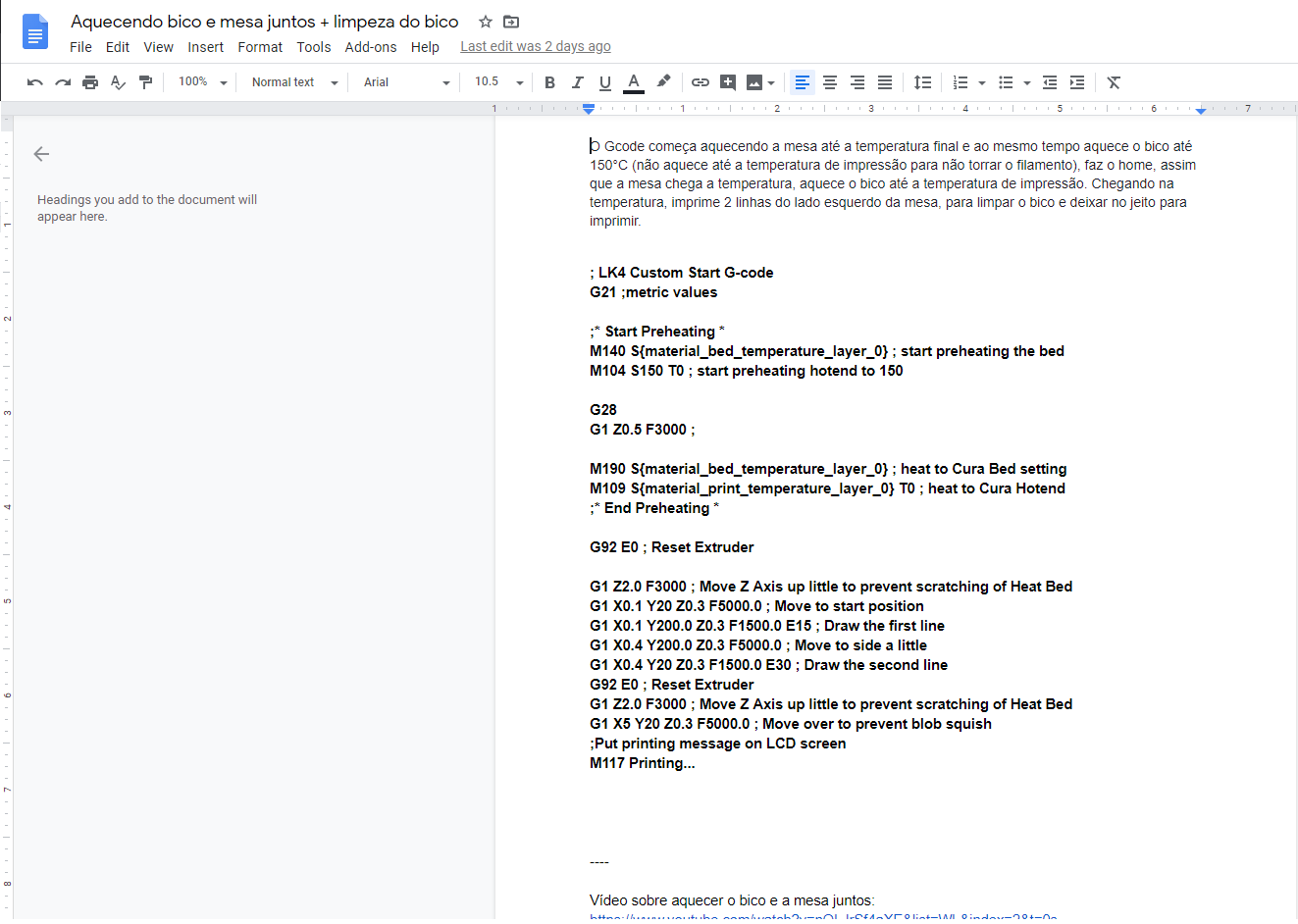Open the zoom 100% dropdown

(203, 82)
